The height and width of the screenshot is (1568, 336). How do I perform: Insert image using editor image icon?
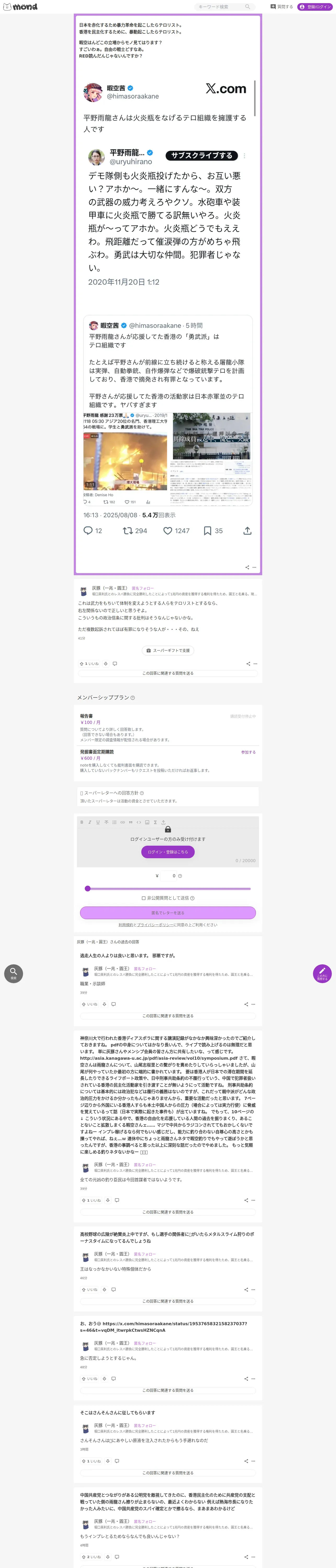pyautogui.click(x=147, y=822)
